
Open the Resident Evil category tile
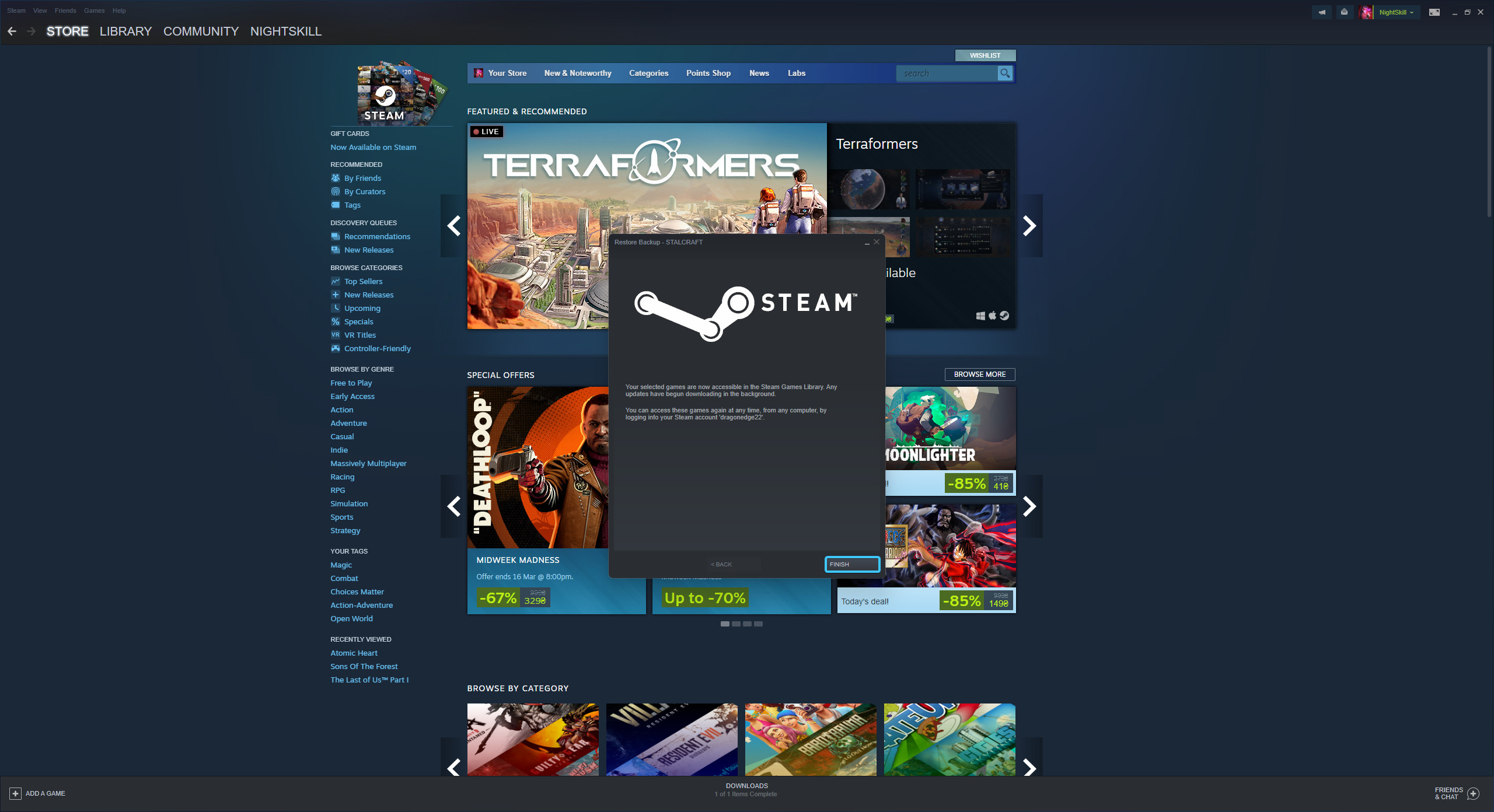pyautogui.click(x=672, y=739)
